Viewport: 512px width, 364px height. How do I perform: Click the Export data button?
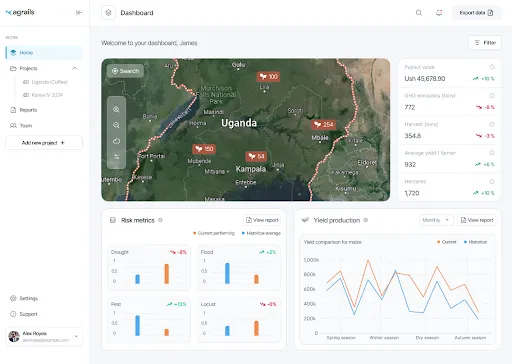476,13
